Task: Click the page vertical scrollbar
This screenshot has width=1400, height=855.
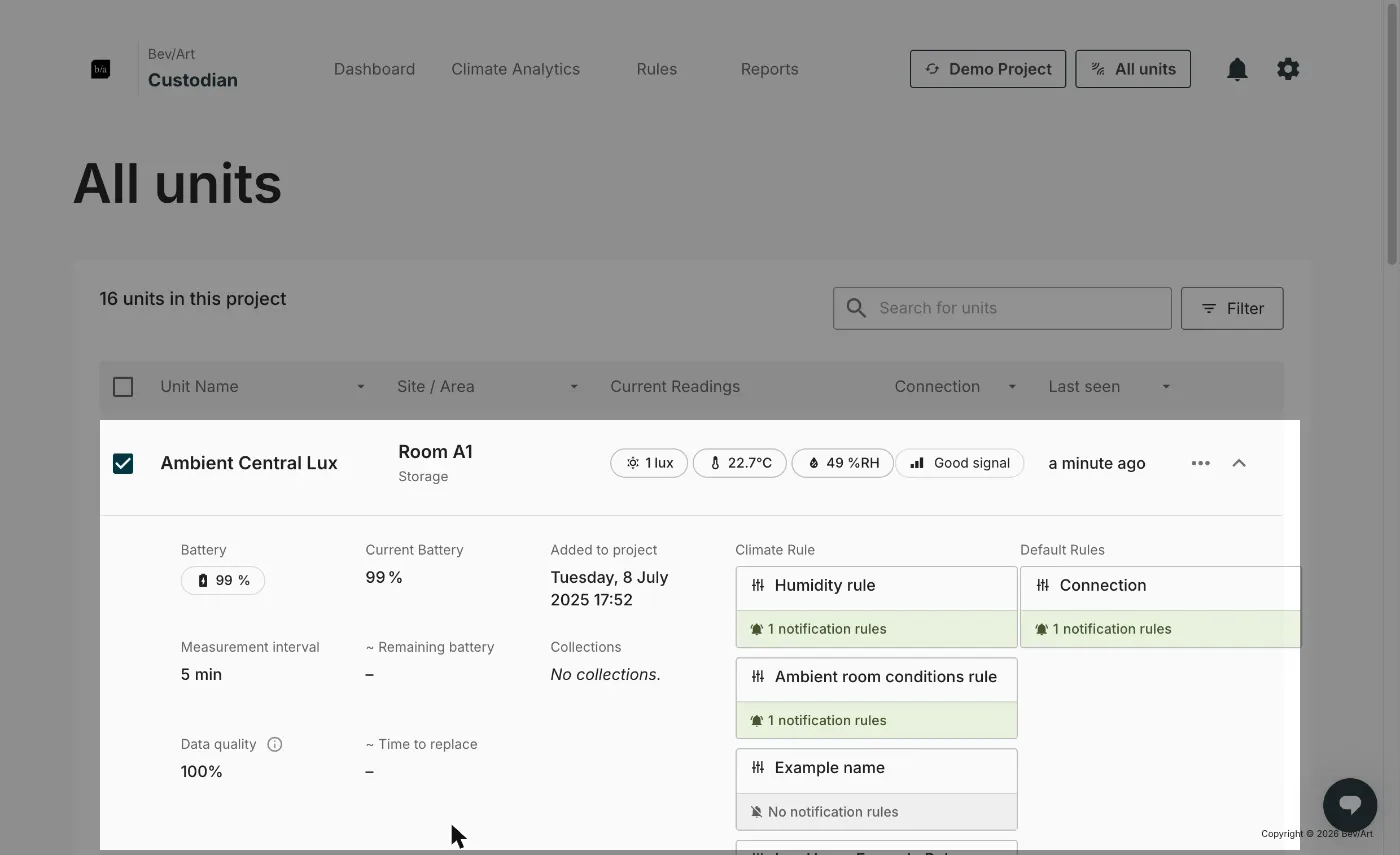Action: (x=1392, y=135)
